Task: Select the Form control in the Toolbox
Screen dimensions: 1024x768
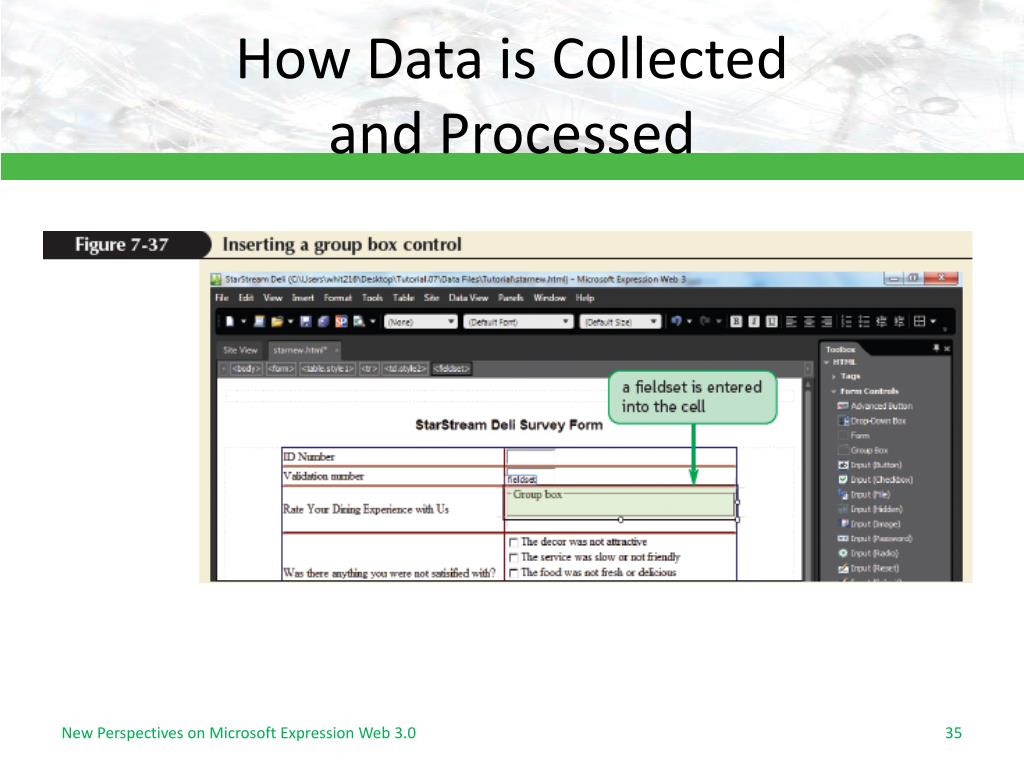Action: pos(854,436)
